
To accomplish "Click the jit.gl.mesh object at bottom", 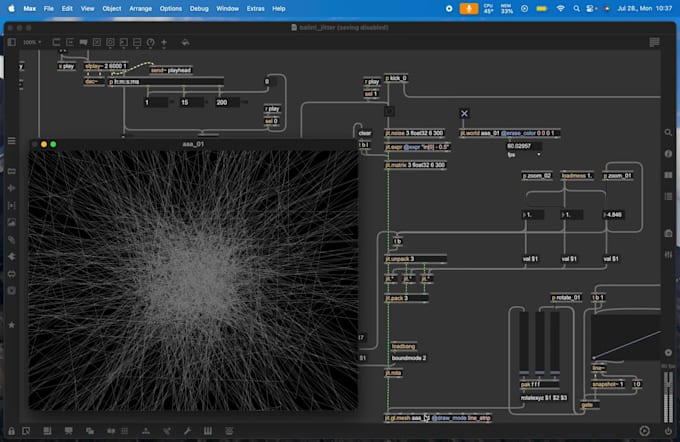I will point(438,418).
